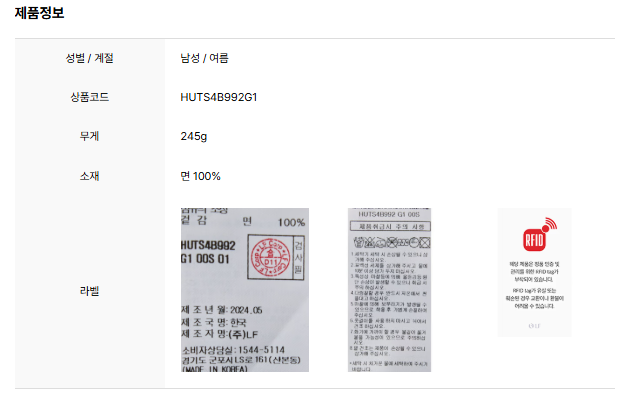Image resolution: width=629 pixels, height=409 pixels.
Task: Open the RFID tag notice image
Action: 534,272
